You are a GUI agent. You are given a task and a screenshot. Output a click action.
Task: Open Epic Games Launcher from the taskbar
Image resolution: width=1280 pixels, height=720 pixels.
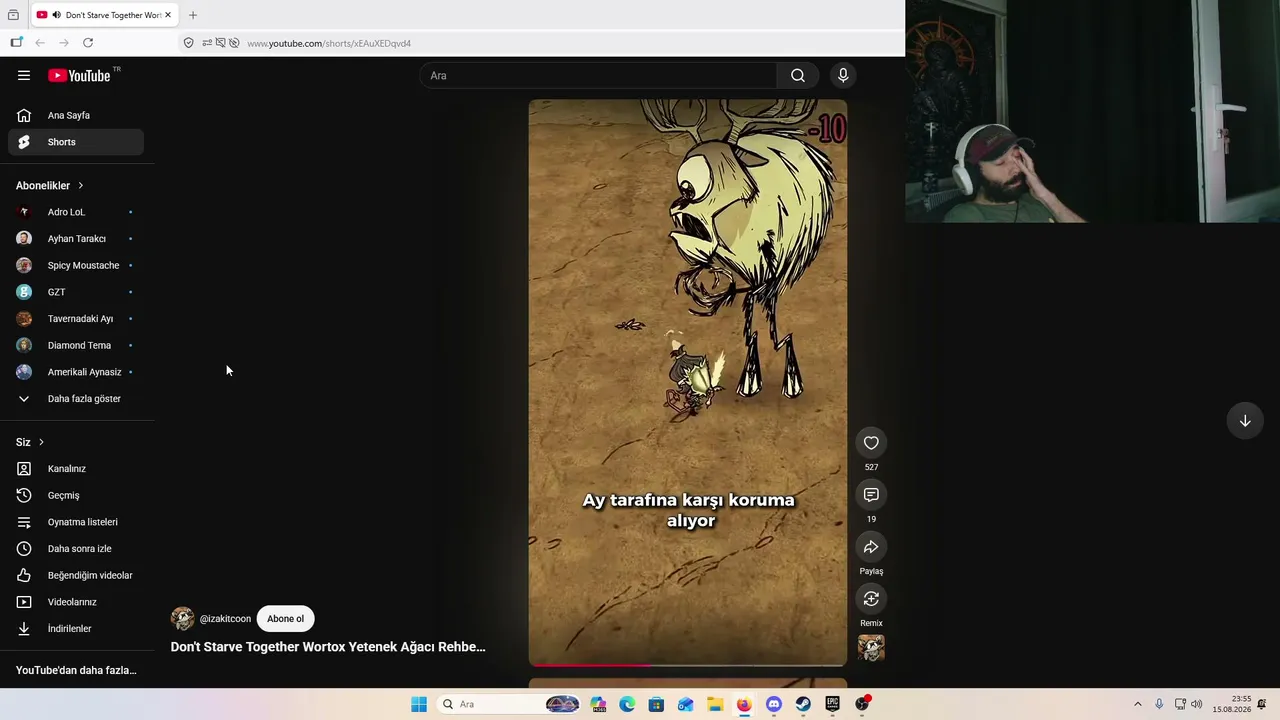click(x=832, y=704)
